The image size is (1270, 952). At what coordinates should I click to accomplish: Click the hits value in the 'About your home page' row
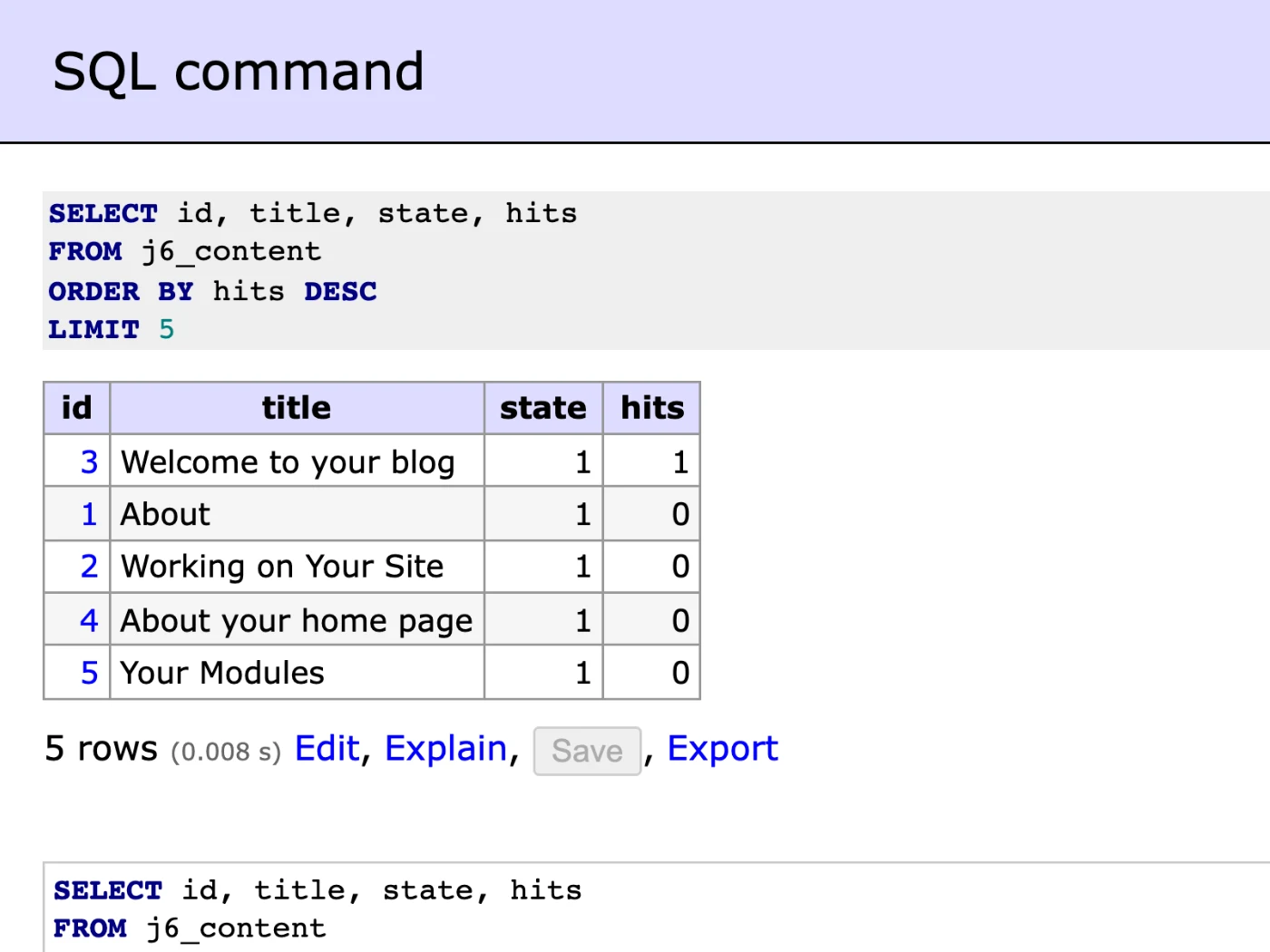click(652, 620)
